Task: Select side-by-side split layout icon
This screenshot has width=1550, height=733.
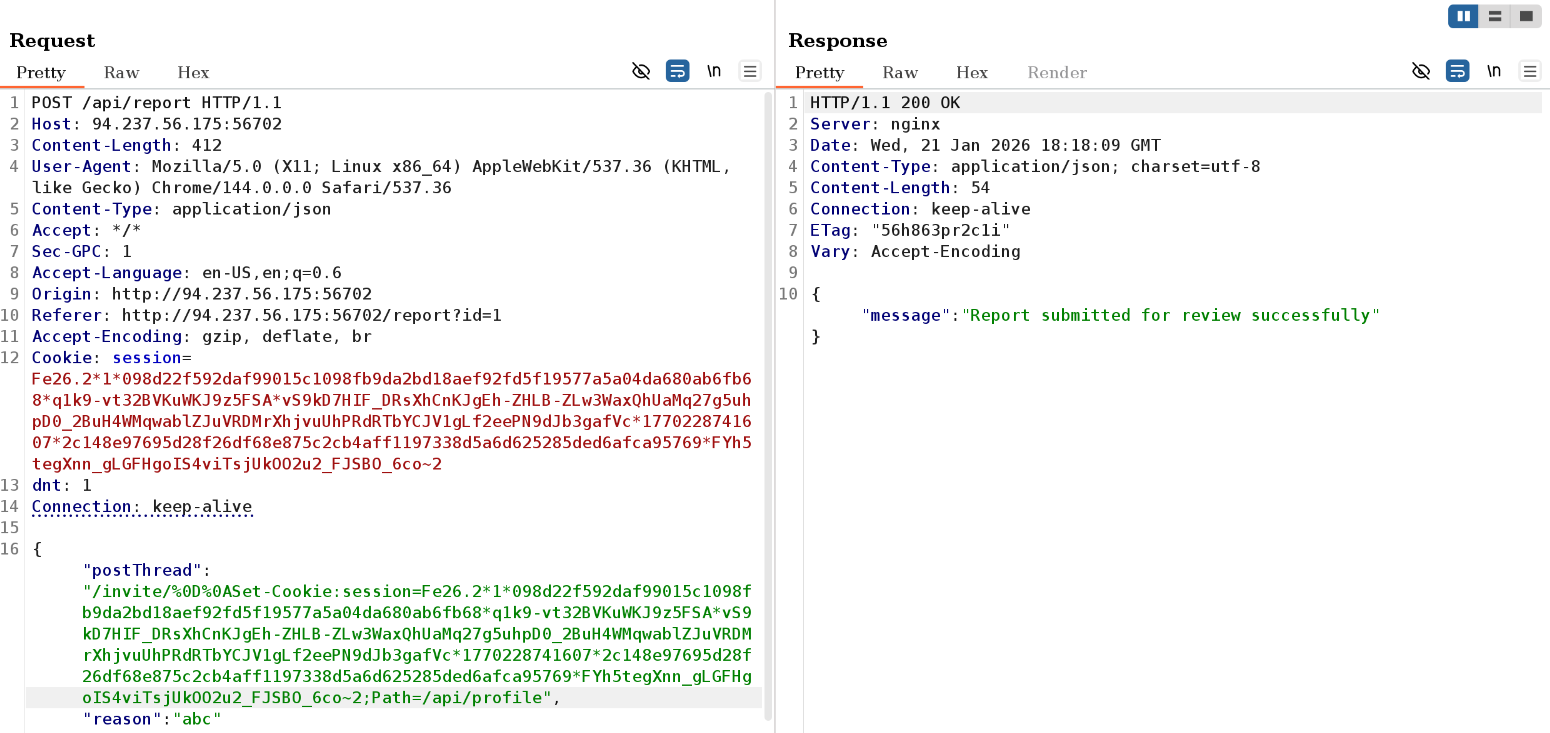Action: pos(1464,16)
